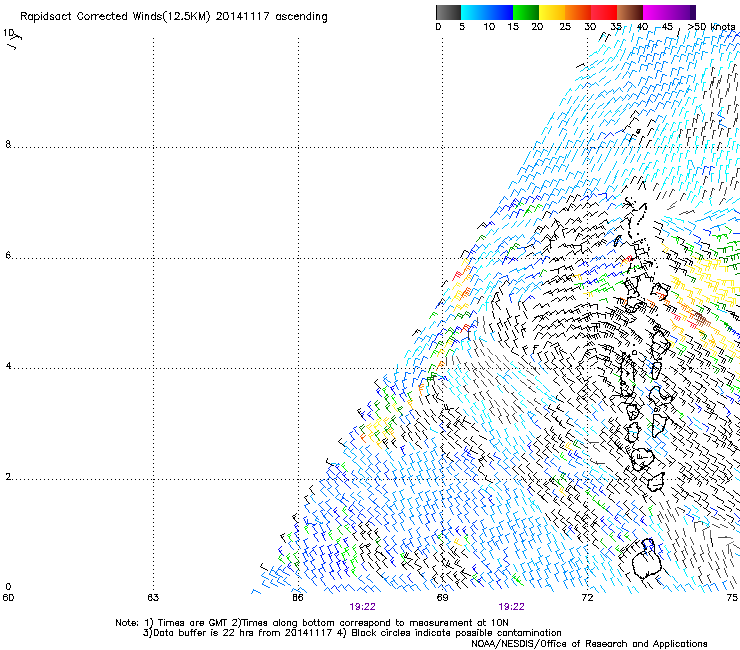Image resolution: width=740 pixels, height=650 pixels.
Task: Click the gray 0-5 knots color swatch
Action: [448, 12]
